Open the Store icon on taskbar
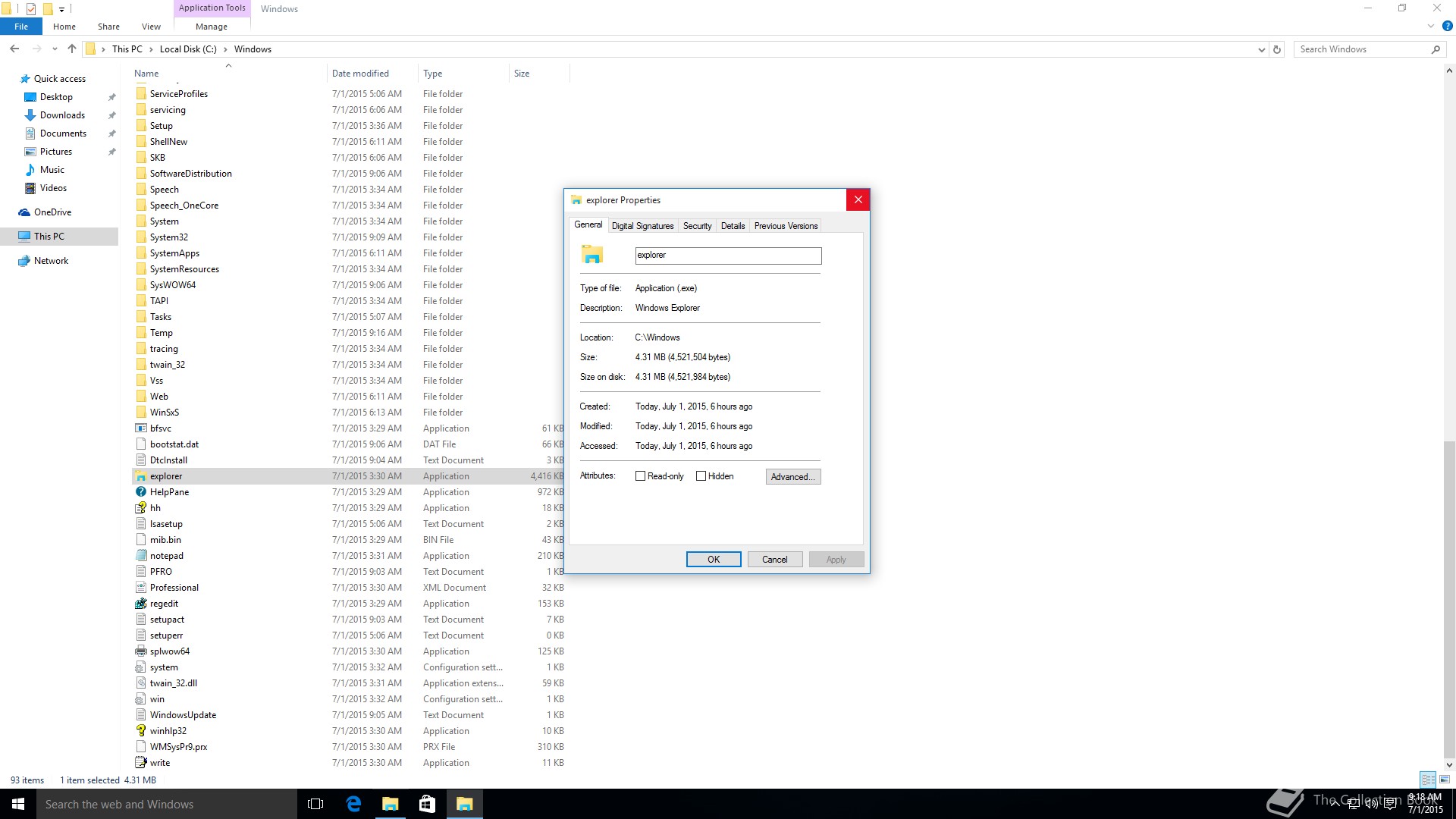The image size is (1456, 819). coord(427,804)
